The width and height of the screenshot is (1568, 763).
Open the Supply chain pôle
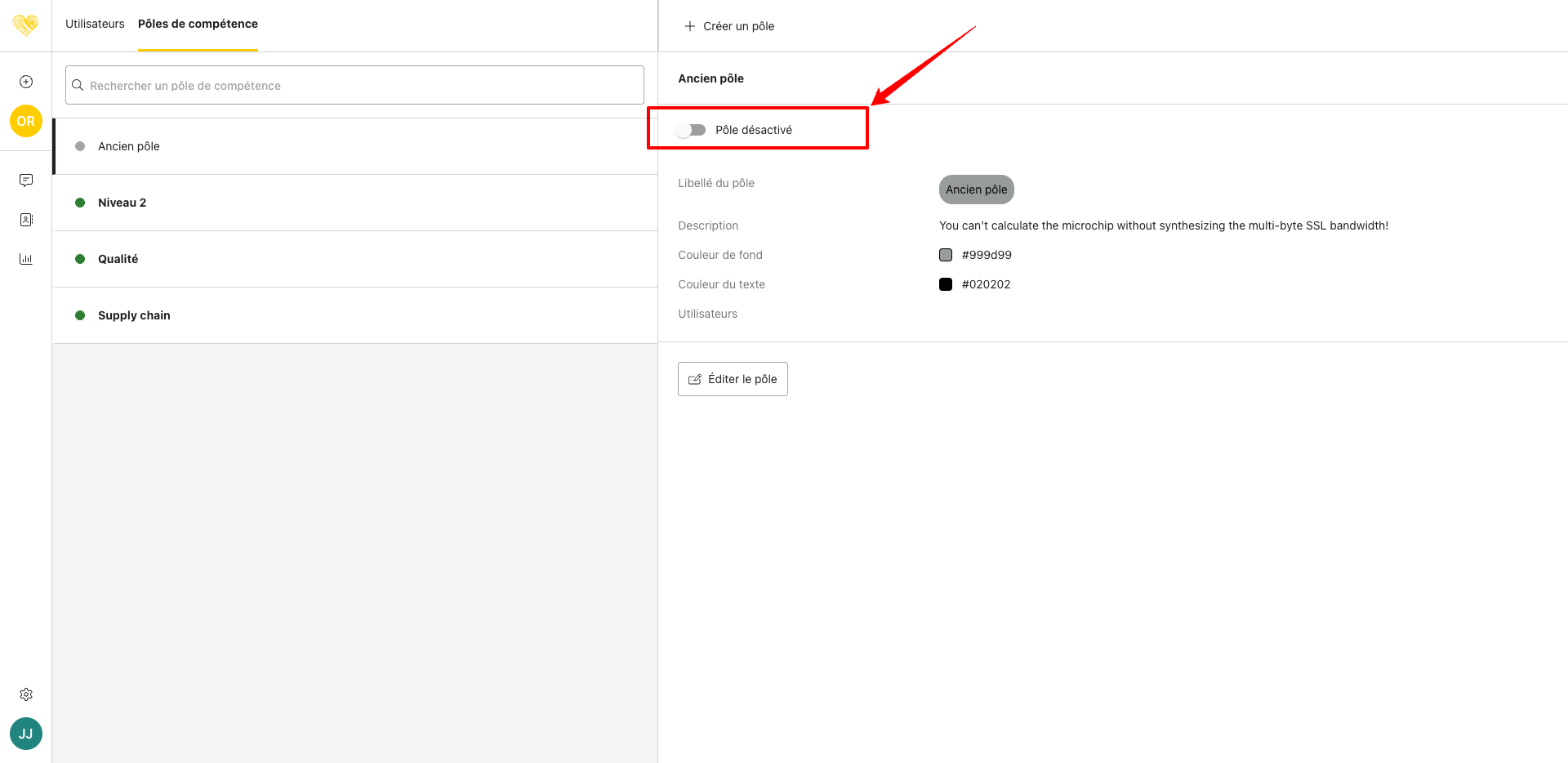(x=134, y=315)
